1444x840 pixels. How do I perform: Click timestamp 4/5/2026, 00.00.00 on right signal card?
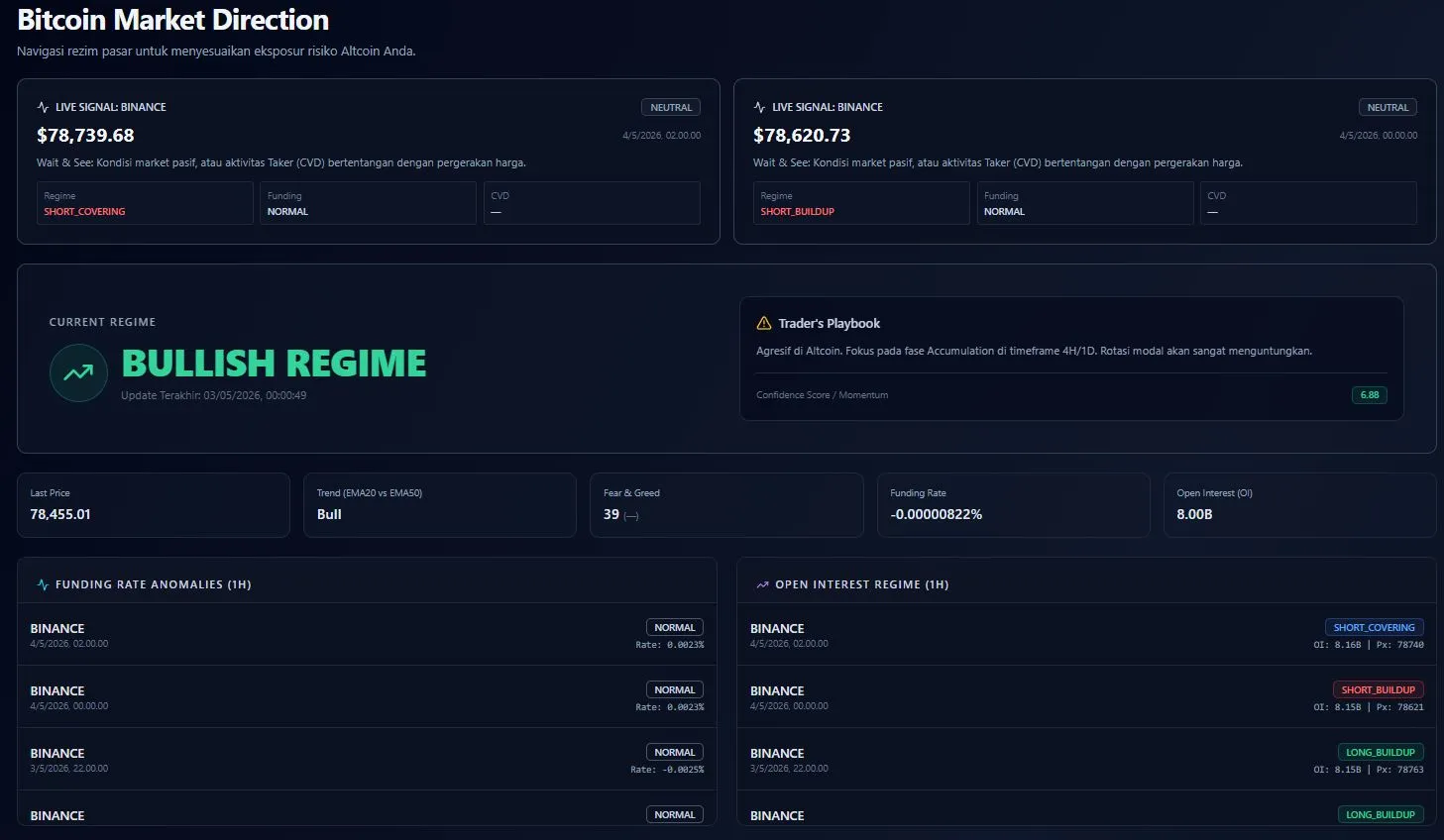pos(1378,136)
